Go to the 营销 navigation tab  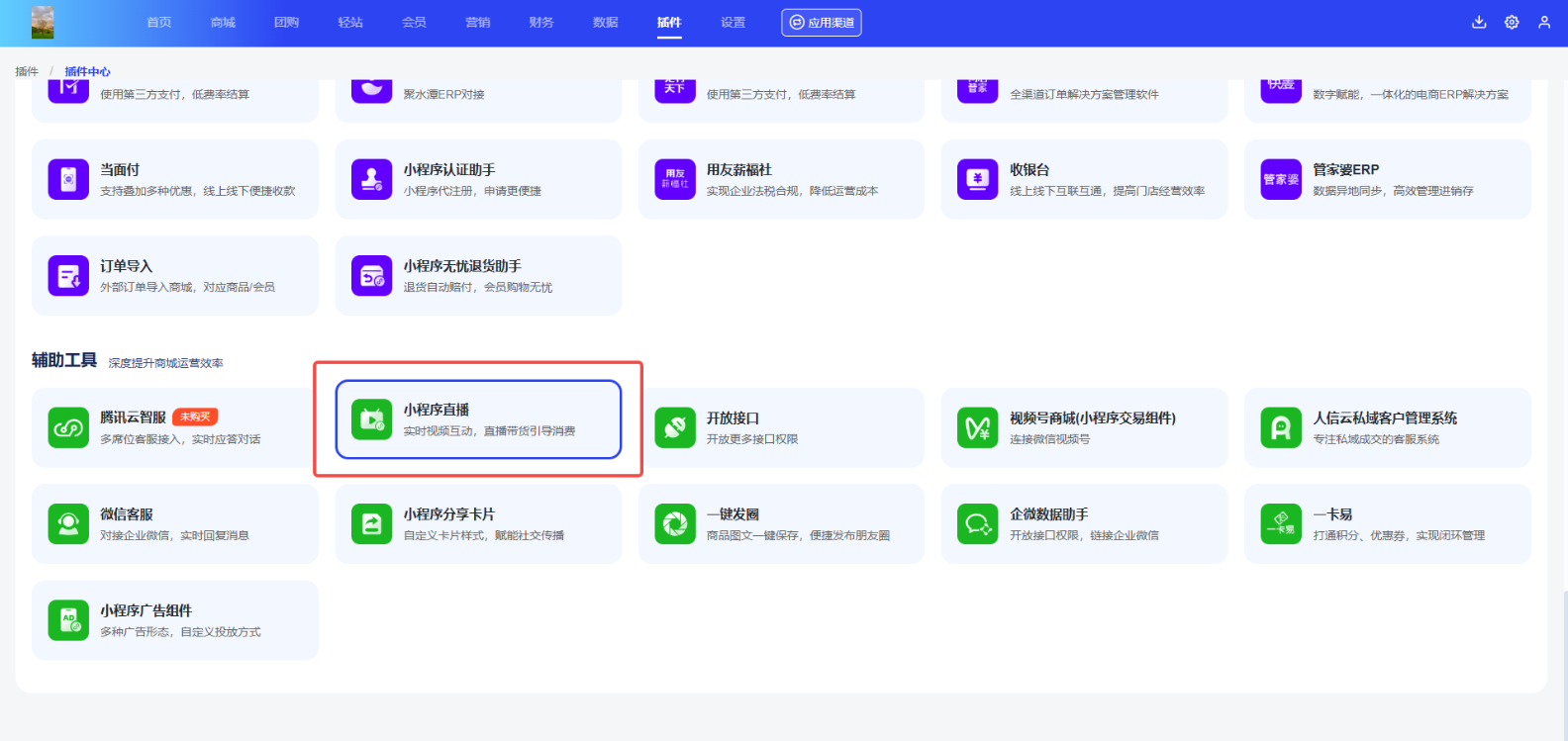477,22
